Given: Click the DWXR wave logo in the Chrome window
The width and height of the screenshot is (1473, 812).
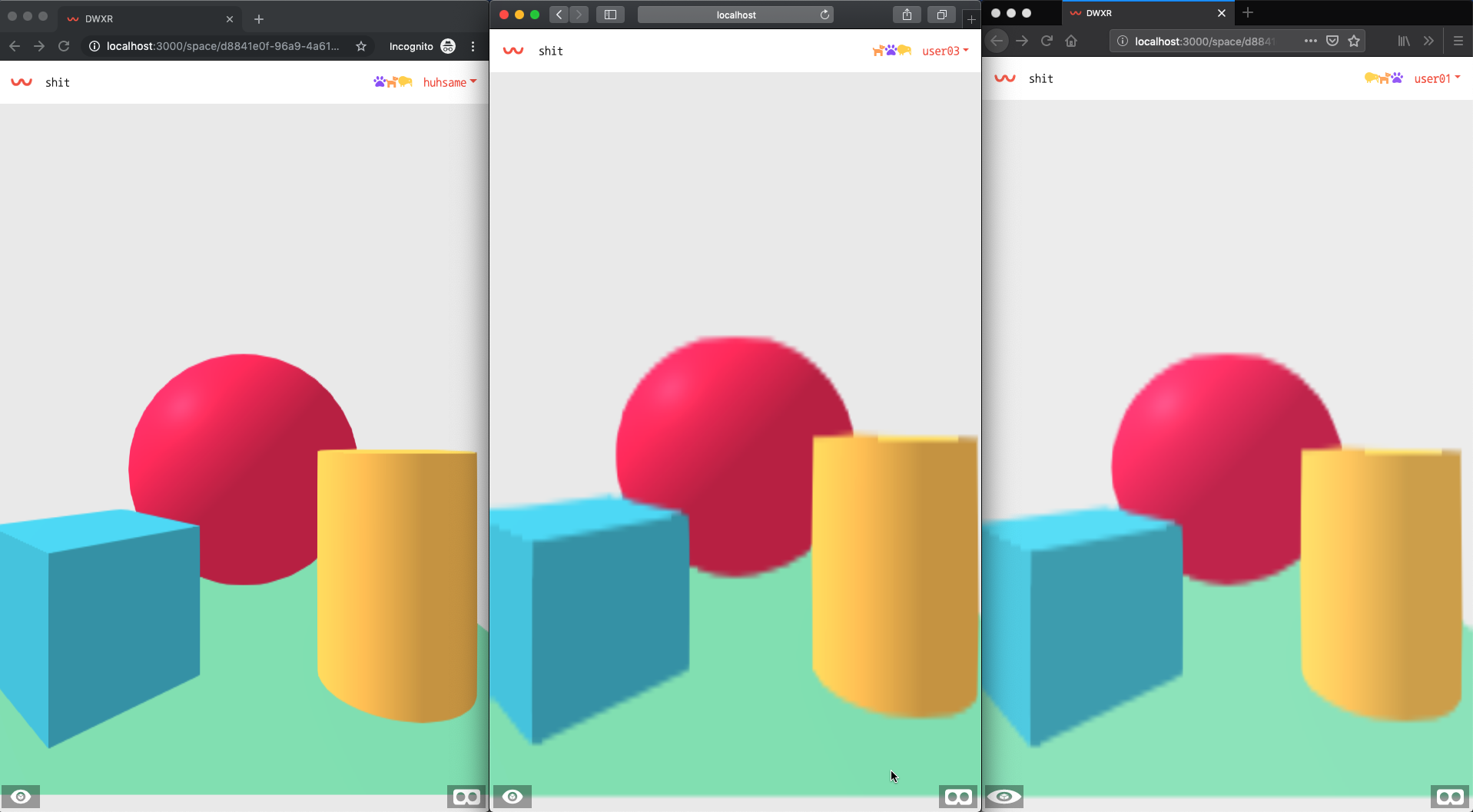Looking at the screenshot, I should (x=21, y=81).
